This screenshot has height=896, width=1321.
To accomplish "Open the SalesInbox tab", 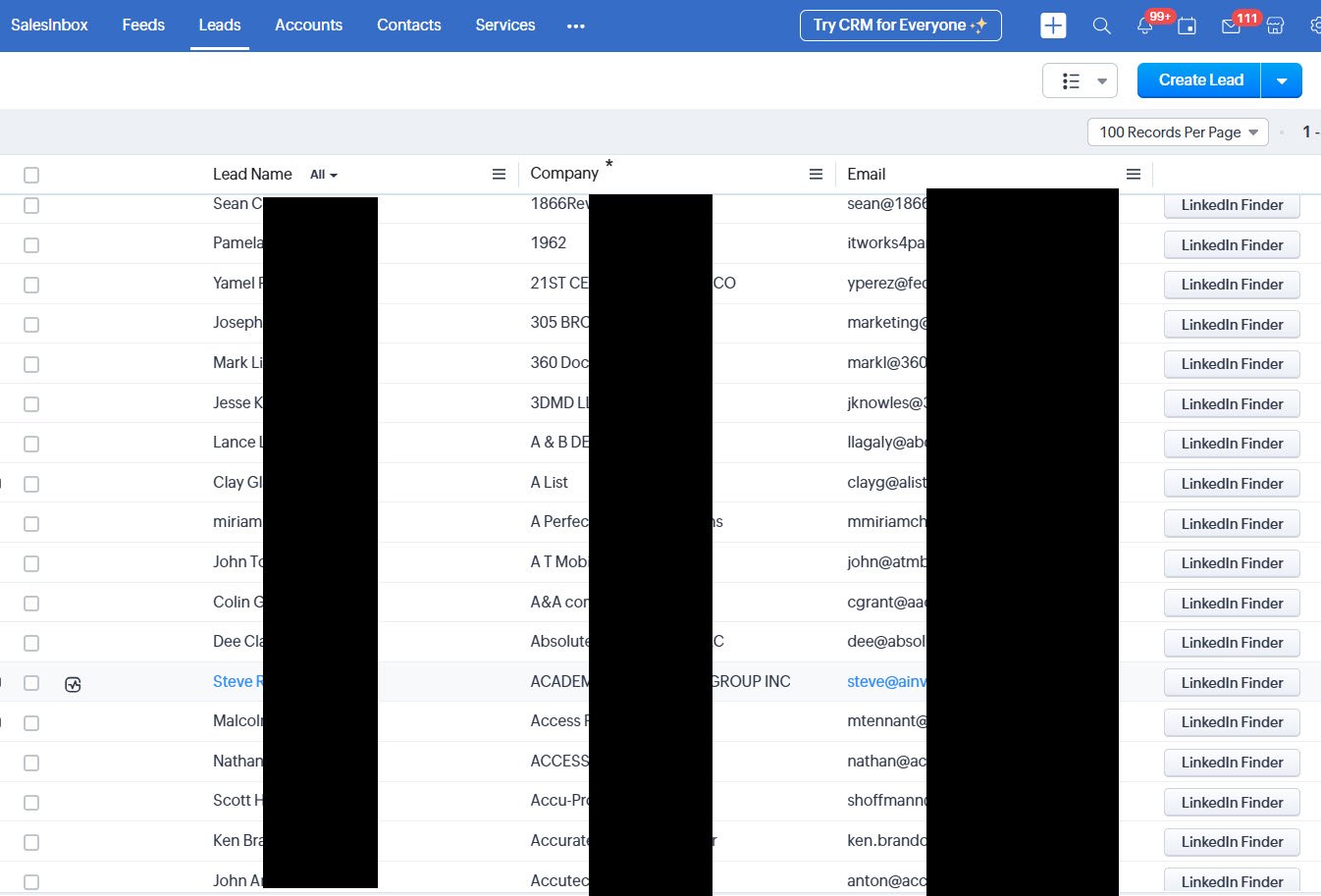I will pos(49,26).
